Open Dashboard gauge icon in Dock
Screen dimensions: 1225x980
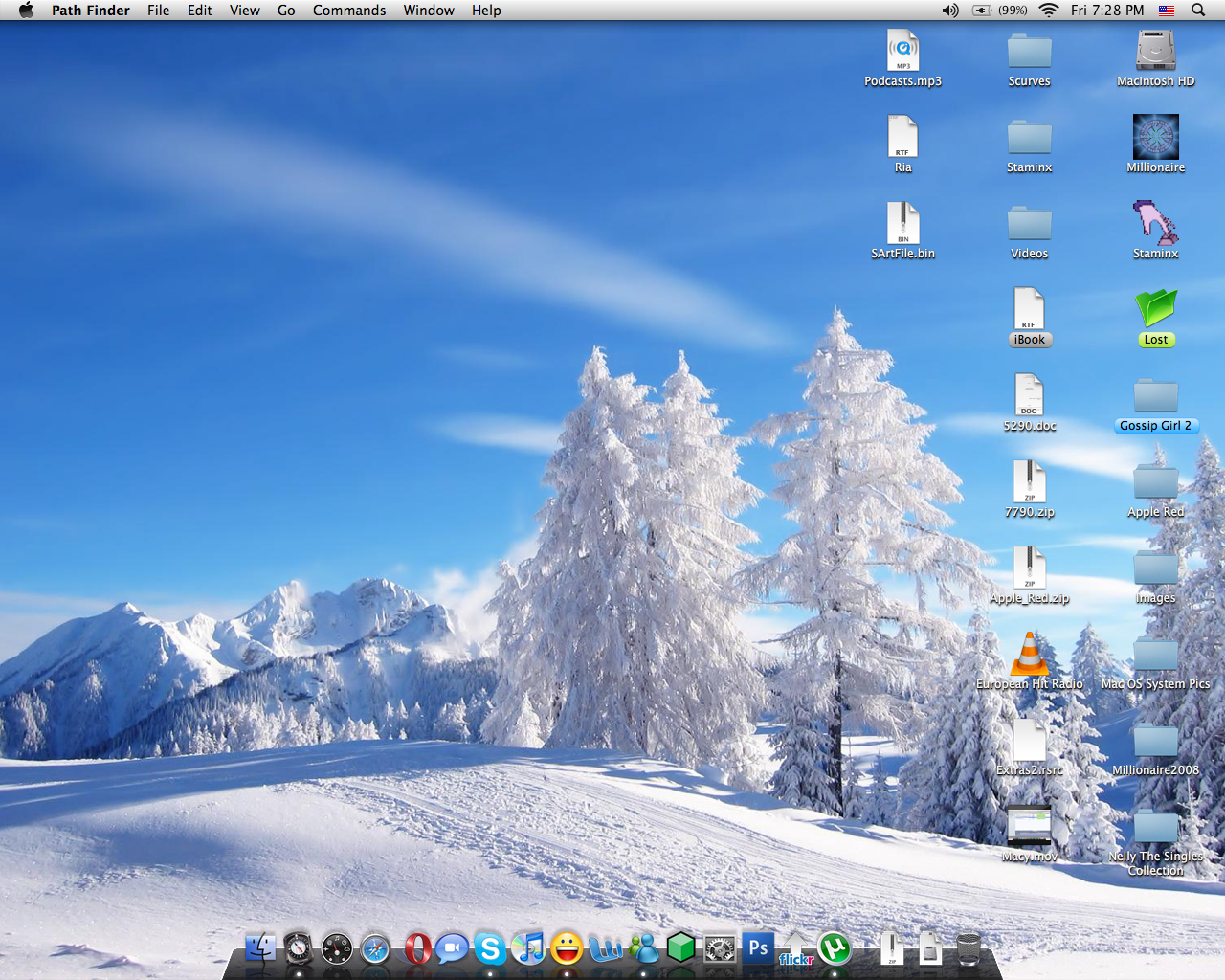point(337,948)
